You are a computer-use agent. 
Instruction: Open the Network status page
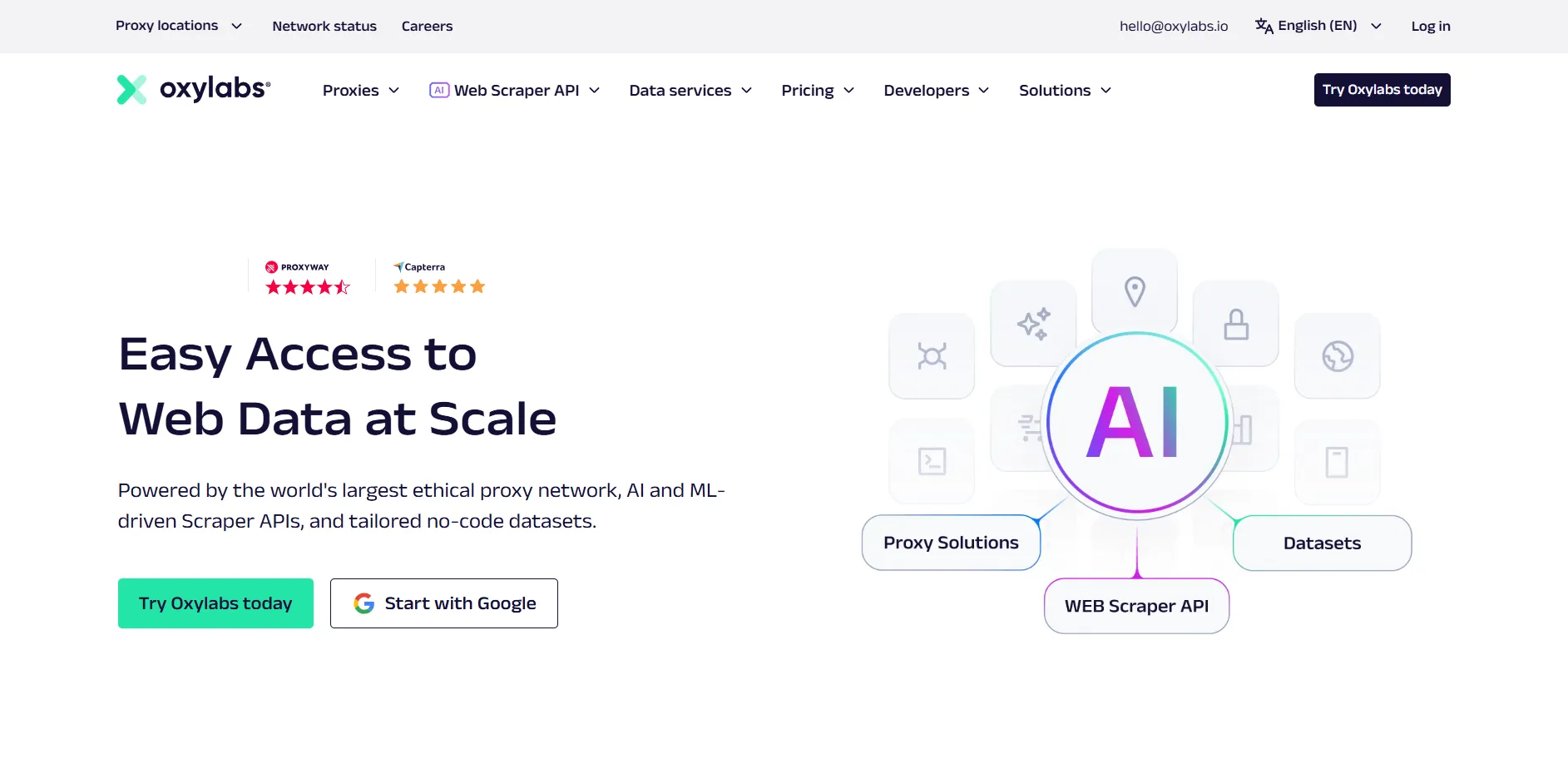coord(324,26)
